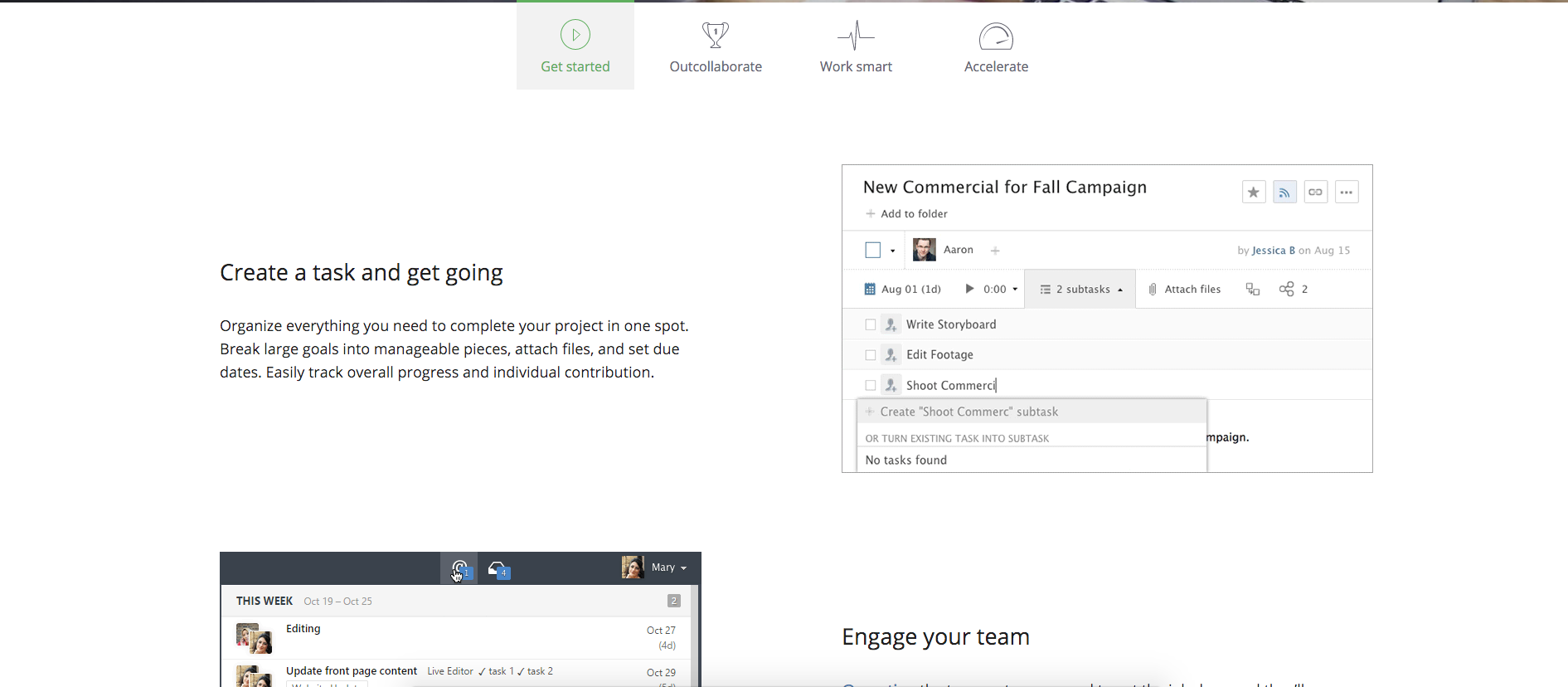Click the Live Editor tag
The height and width of the screenshot is (687, 1568).
coord(450,672)
